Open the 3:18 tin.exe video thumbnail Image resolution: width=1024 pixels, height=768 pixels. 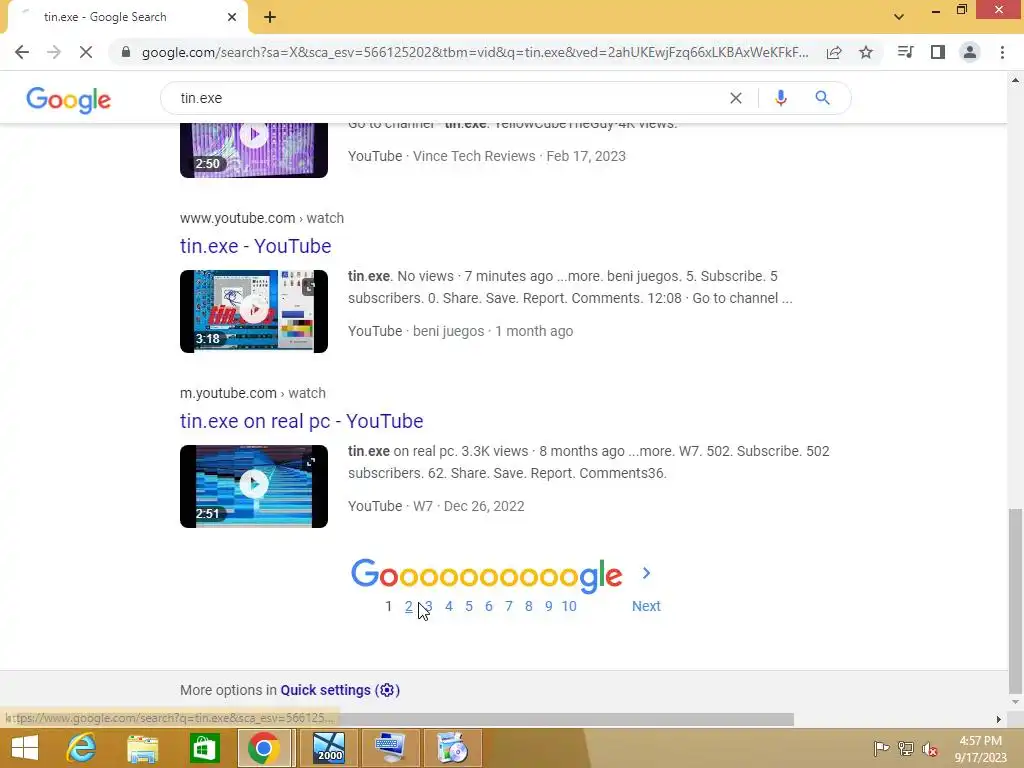coord(254,311)
